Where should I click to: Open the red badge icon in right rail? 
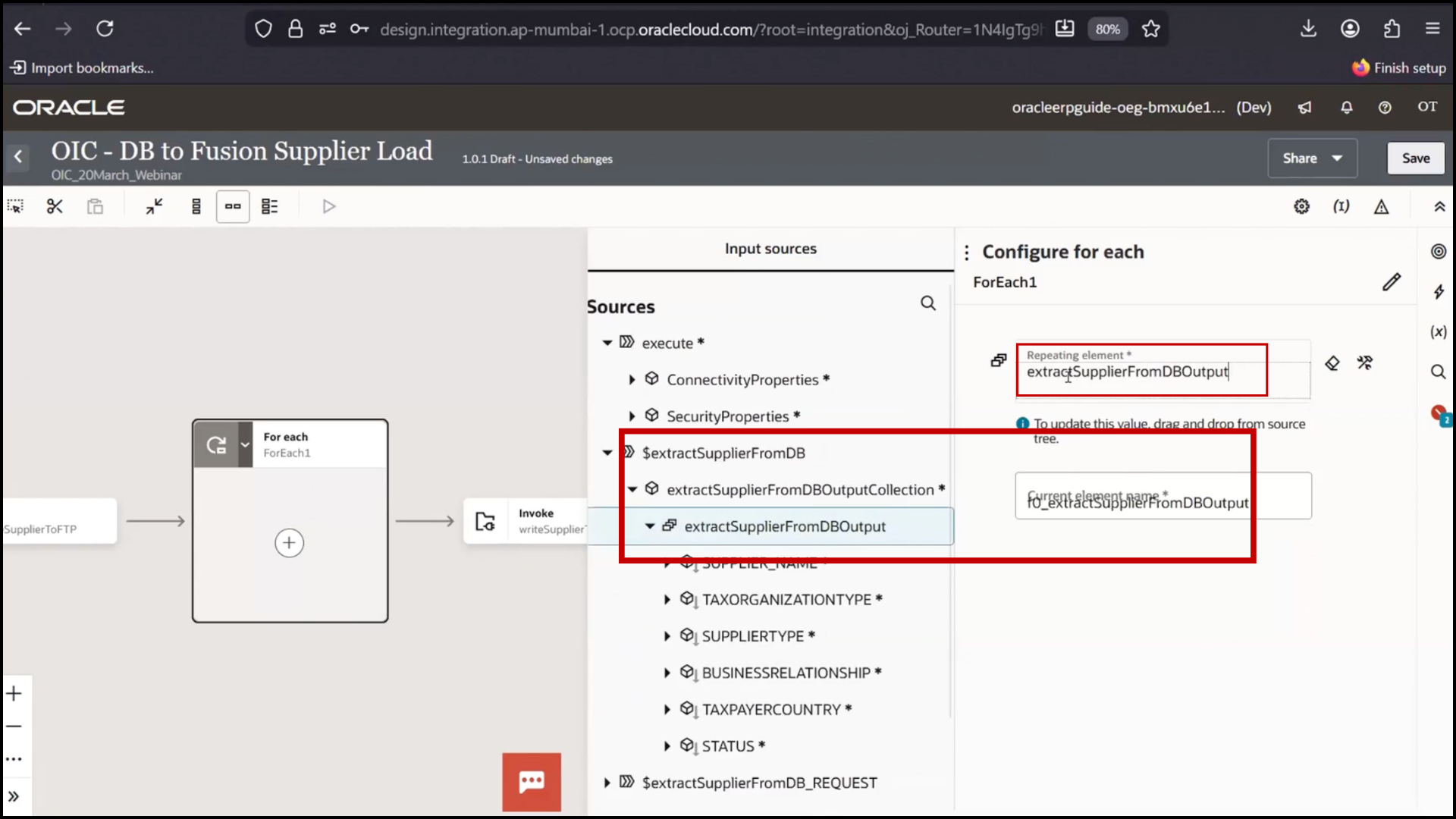click(1440, 414)
